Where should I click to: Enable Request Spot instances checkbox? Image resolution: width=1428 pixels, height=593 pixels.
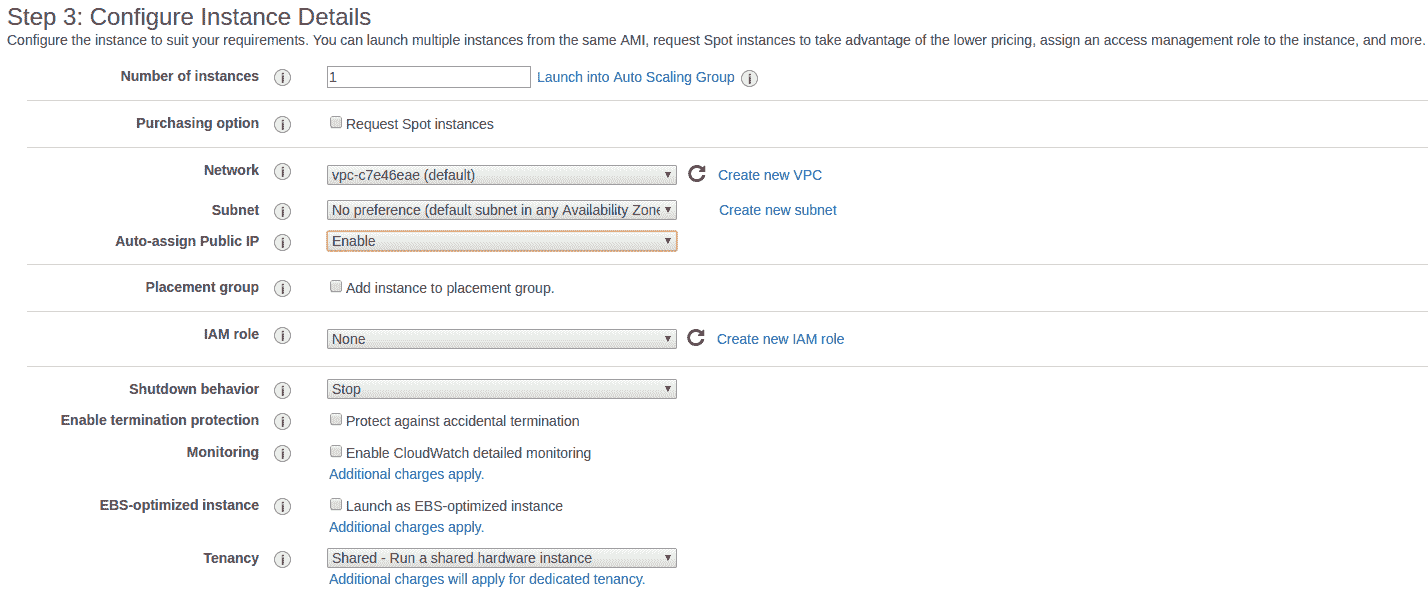tap(336, 123)
